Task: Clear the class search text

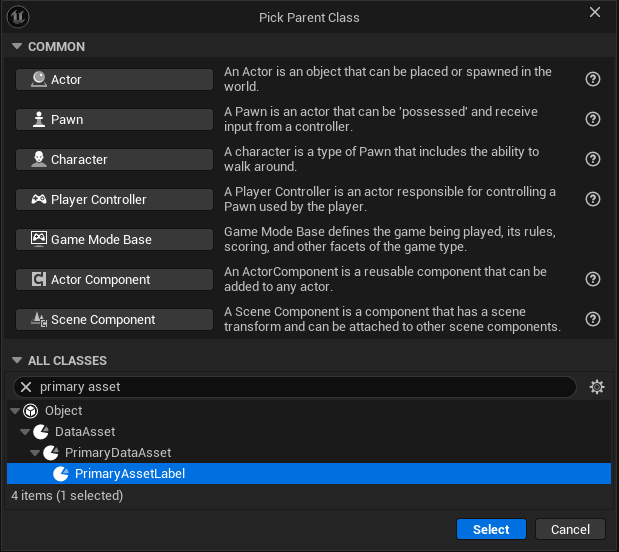Action: pos(26,387)
